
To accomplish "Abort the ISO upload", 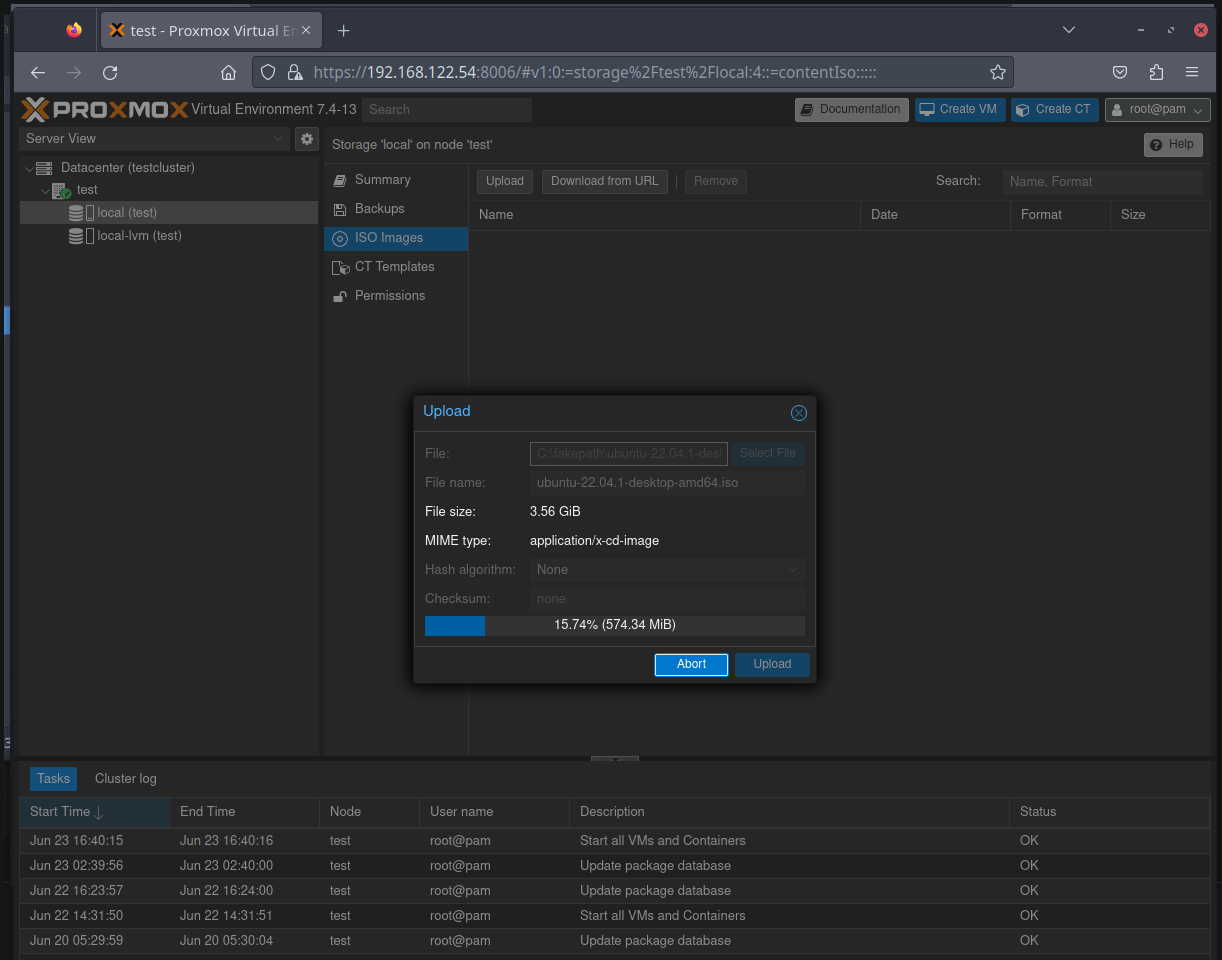I will [691, 664].
